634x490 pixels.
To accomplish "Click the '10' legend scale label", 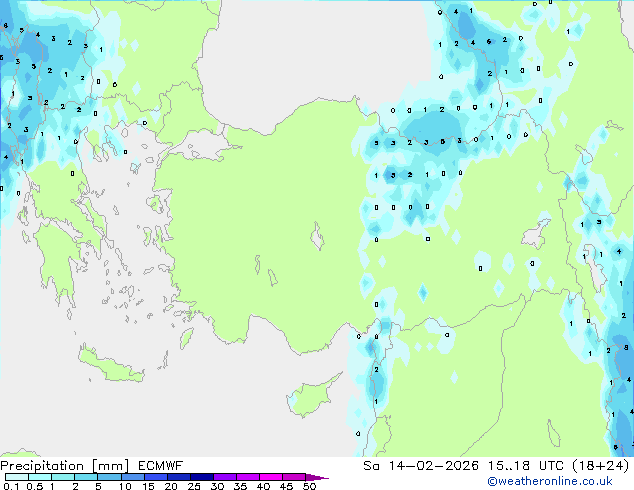I will click(125, 486).
